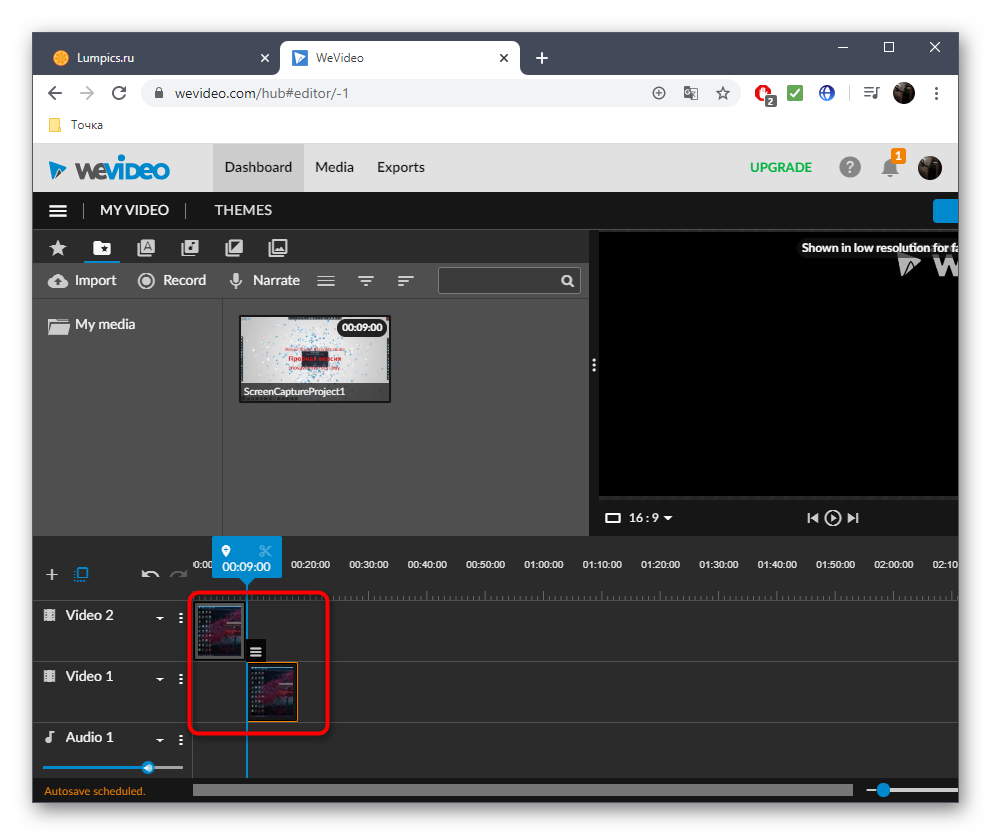Add a new track with plus icon

click(52, 574)
